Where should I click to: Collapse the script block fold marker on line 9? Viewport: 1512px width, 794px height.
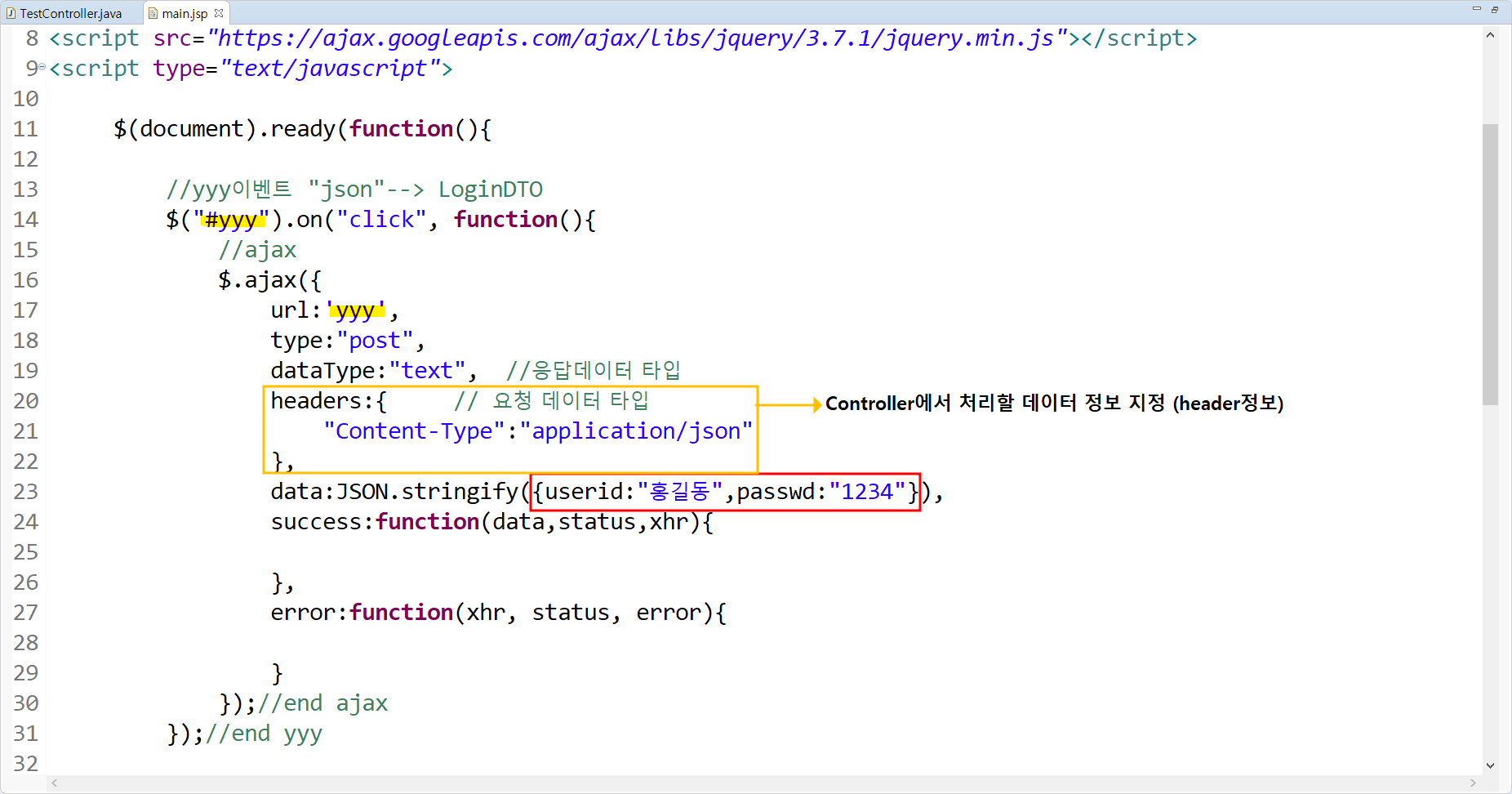point(42,67)
